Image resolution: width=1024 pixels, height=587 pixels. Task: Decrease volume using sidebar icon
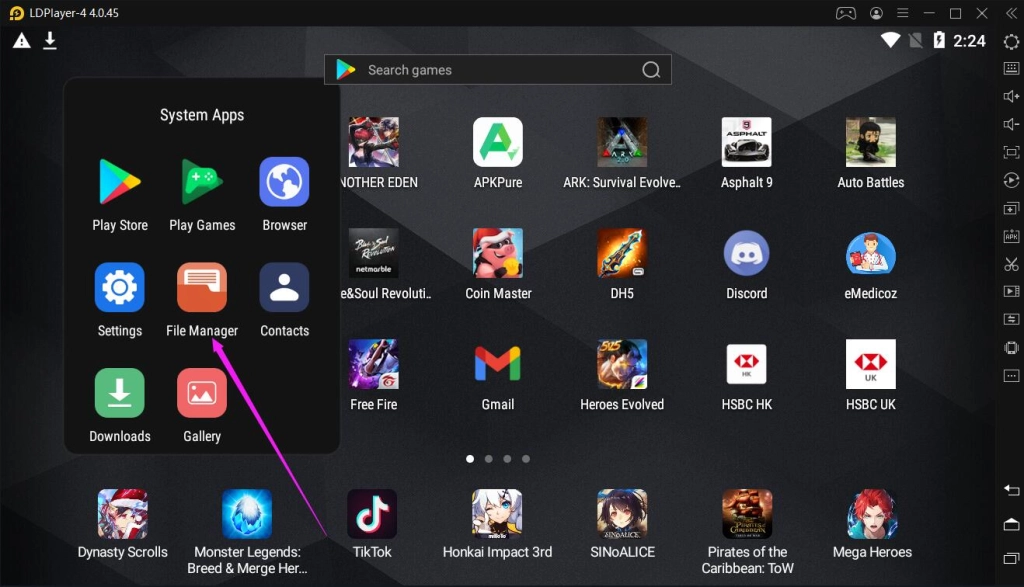[x=1011, y=125]
